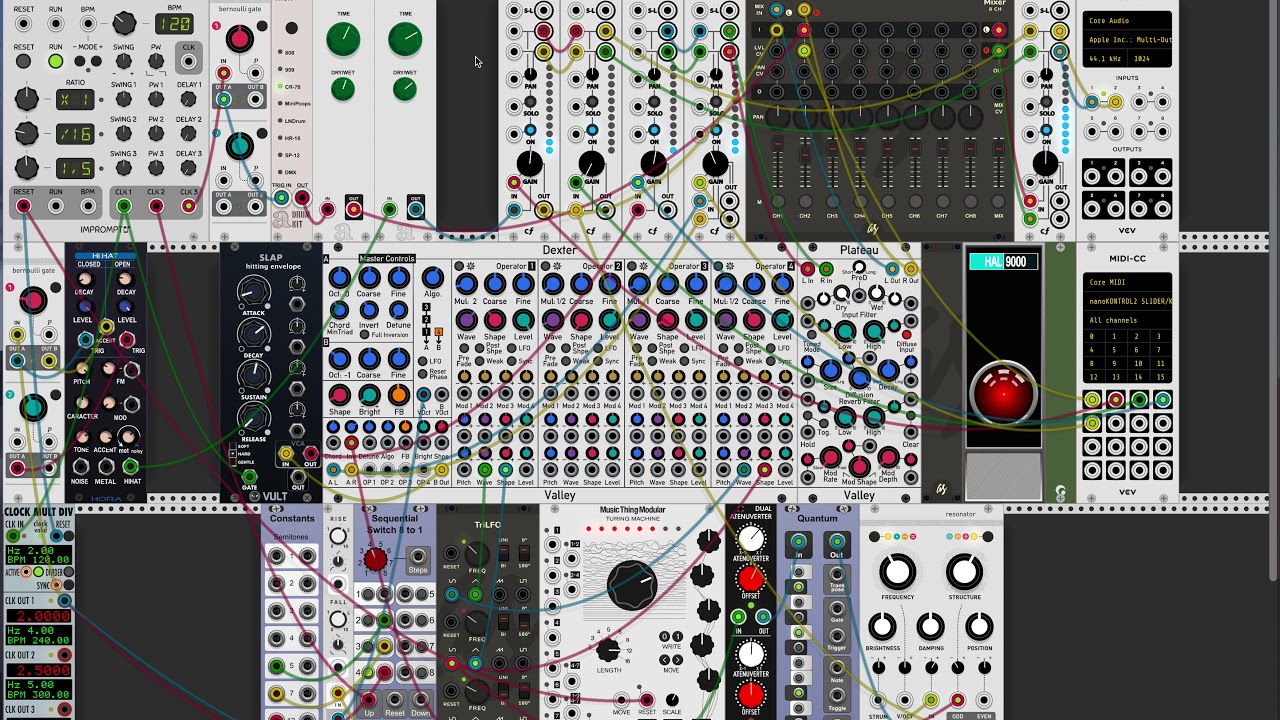Open the Core MIDI driver selector
Image resolution: width=1280 pixels, height=720 pixels.
point(1126,282)
